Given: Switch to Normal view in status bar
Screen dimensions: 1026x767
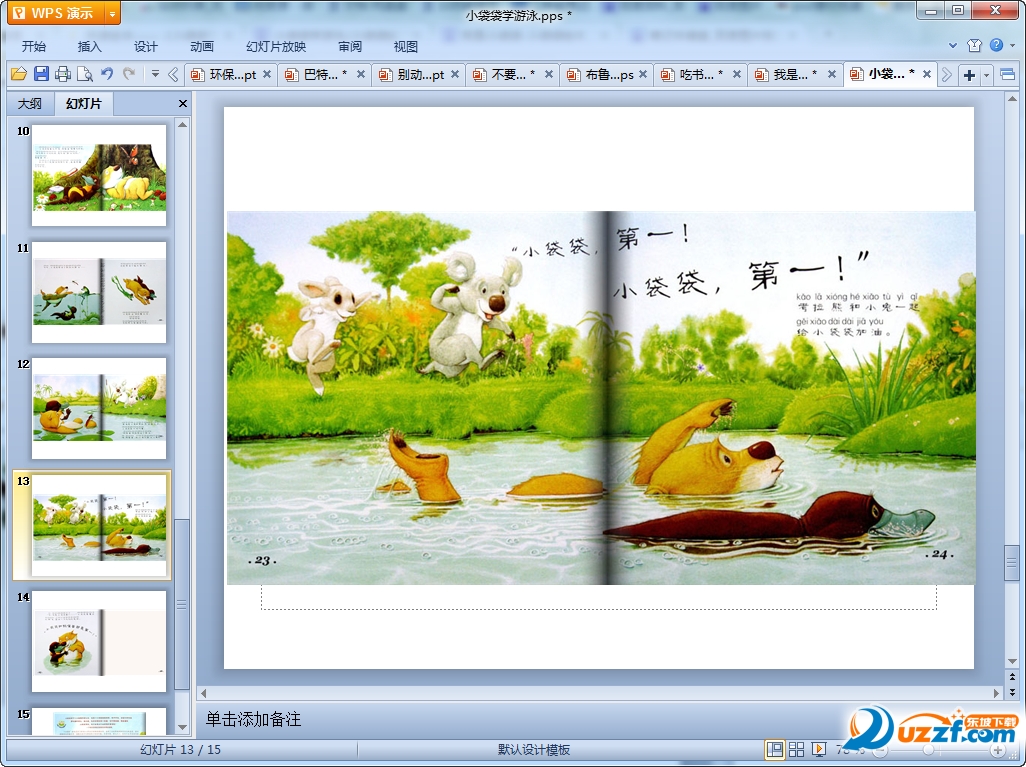Looking at the screenshot, I should [x=774, y=750].
